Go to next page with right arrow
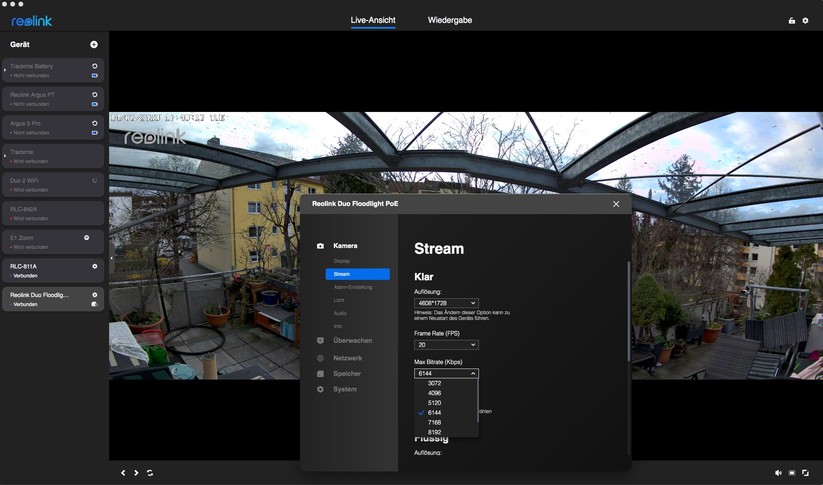Image resolution: width=823 pixels, height=485 pixels. (x=136, y=473)
